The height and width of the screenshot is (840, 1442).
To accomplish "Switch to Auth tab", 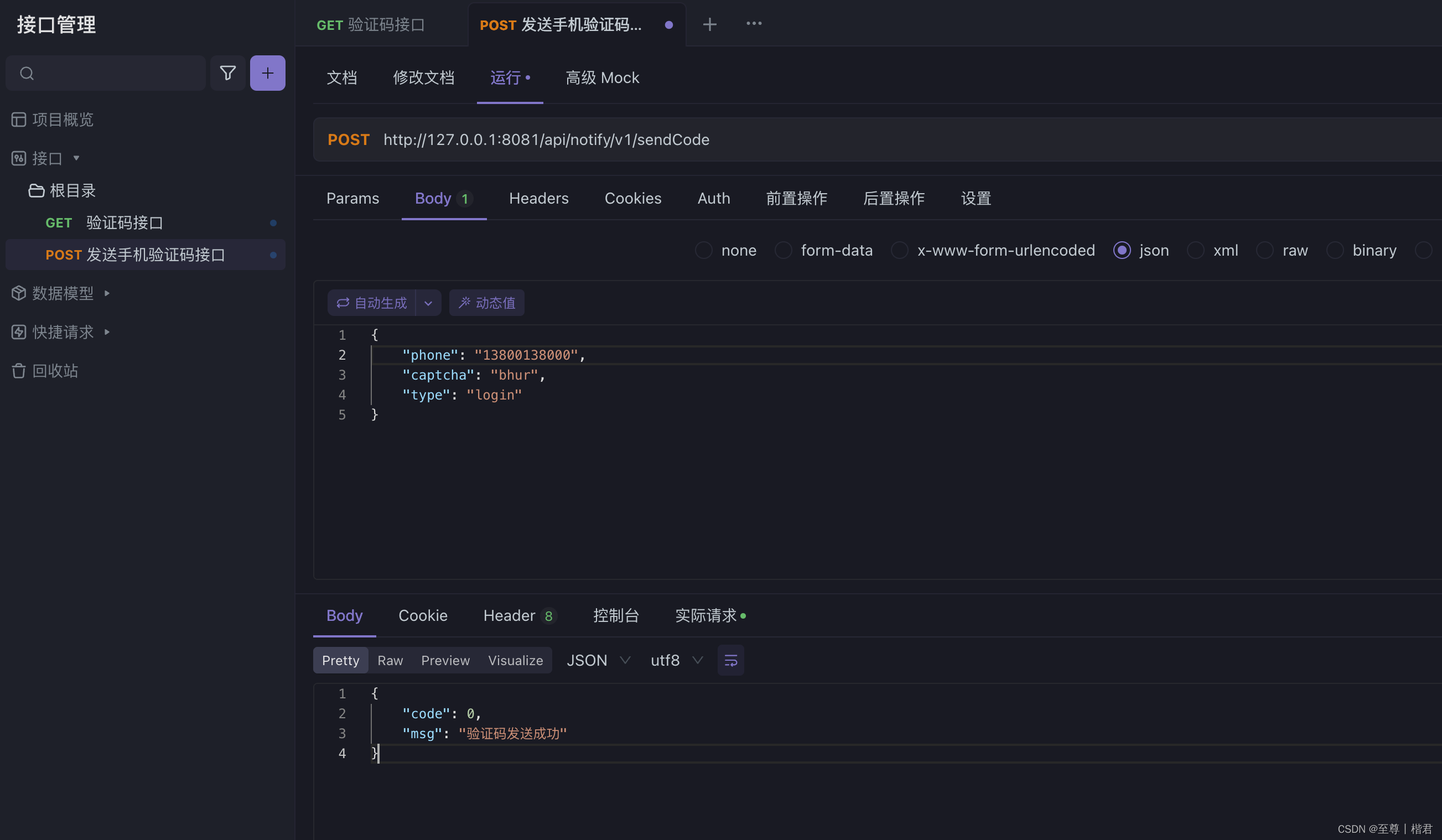I will pos(714,198).
